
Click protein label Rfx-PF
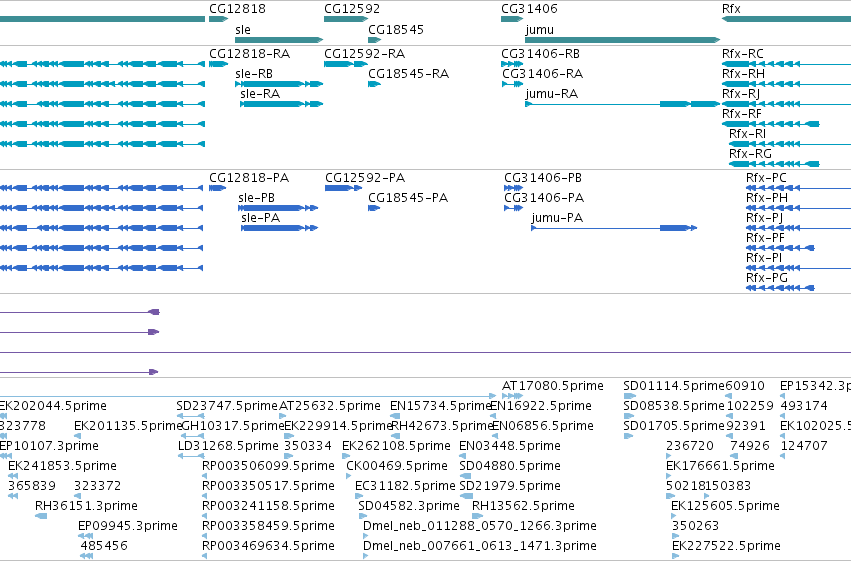[x=765, y=238]
